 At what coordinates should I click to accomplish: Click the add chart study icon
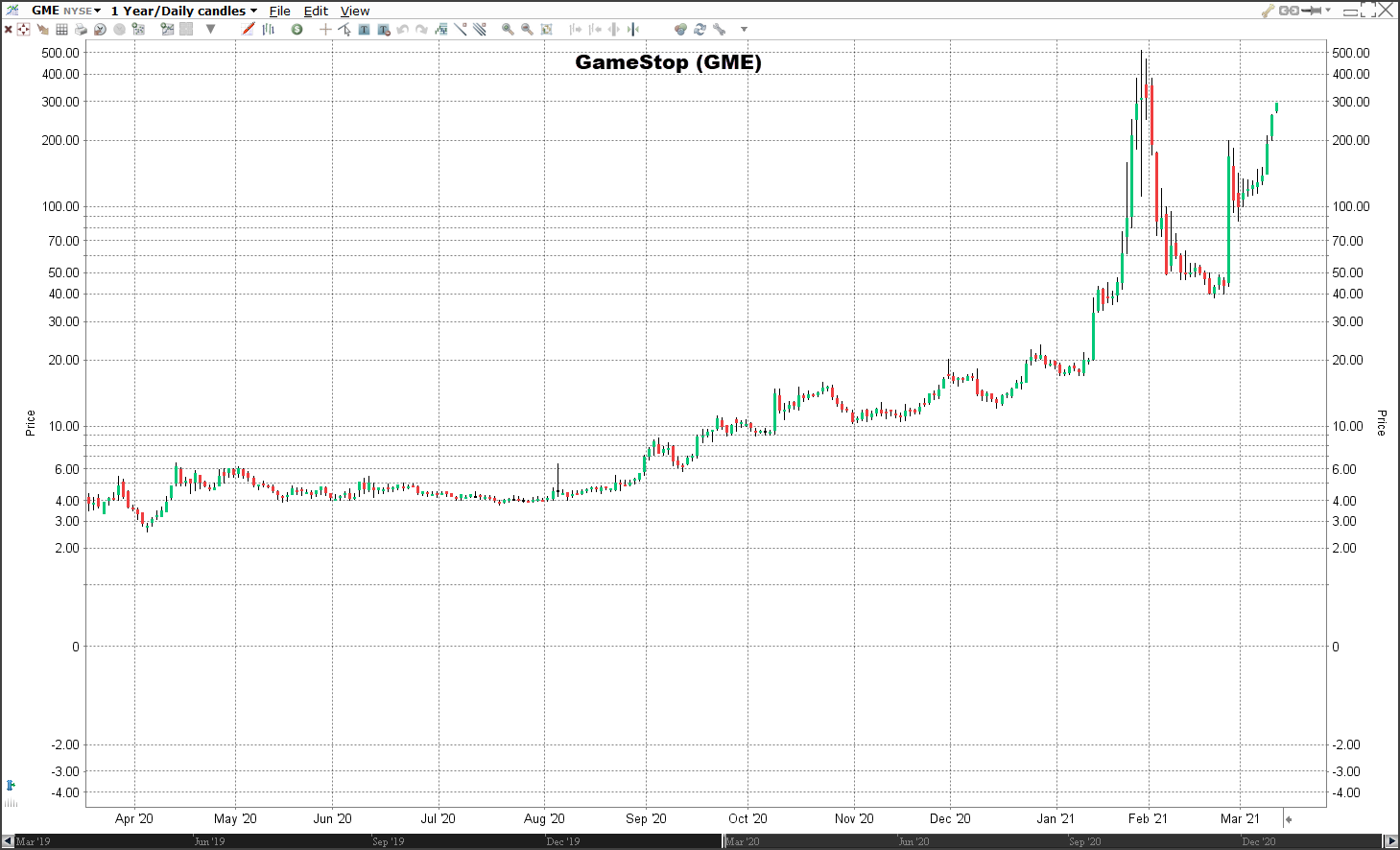(x=138, y=29)
